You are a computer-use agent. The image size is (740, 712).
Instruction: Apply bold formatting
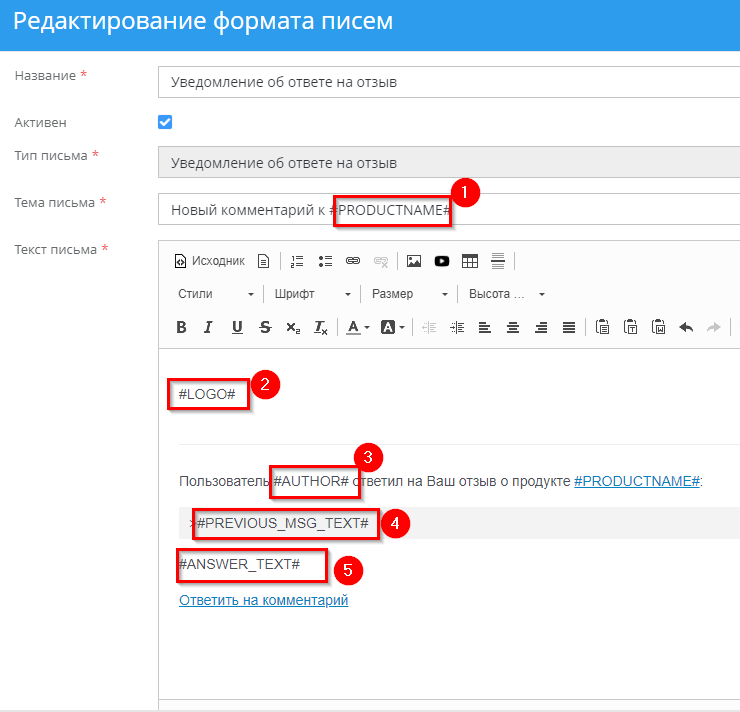[x=181, y=327]
